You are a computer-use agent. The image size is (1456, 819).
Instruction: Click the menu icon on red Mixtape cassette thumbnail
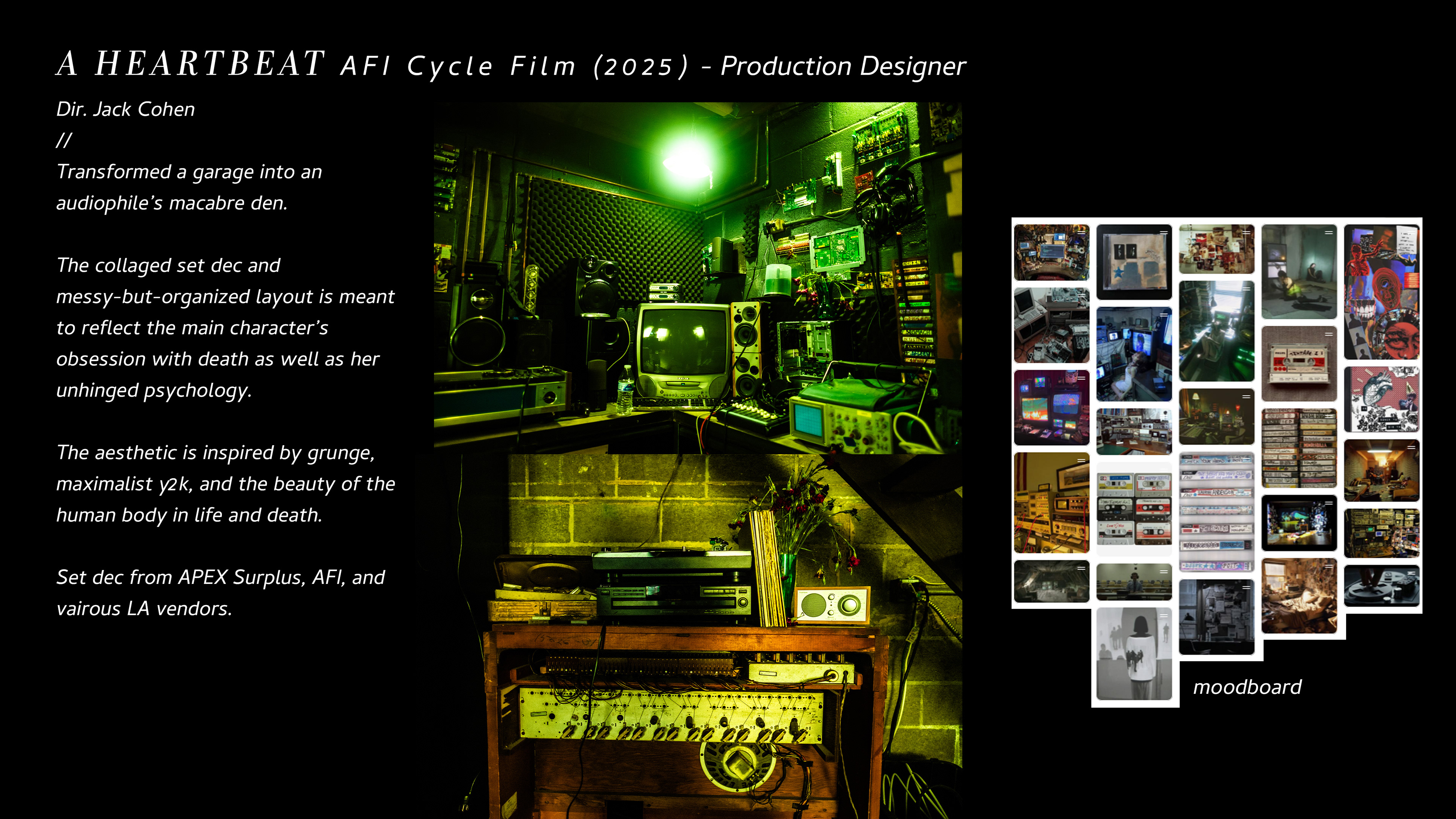pos(1328,334)
